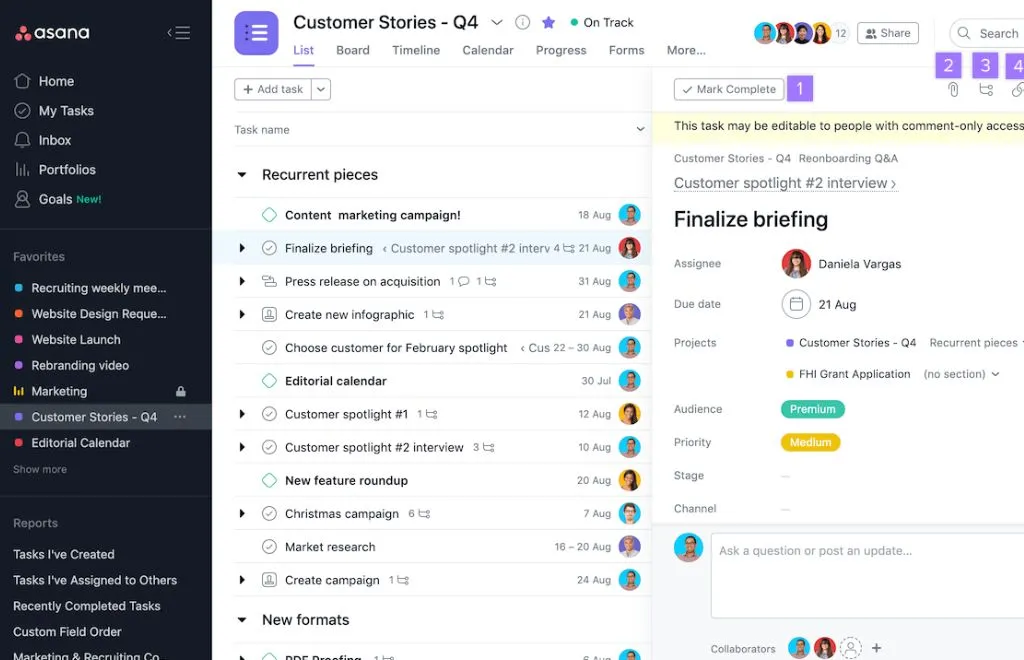Screen dimensions: 1024x660
Task: Click the Search magnifier field
Action: pyautogui.click(x=987, y=33)
